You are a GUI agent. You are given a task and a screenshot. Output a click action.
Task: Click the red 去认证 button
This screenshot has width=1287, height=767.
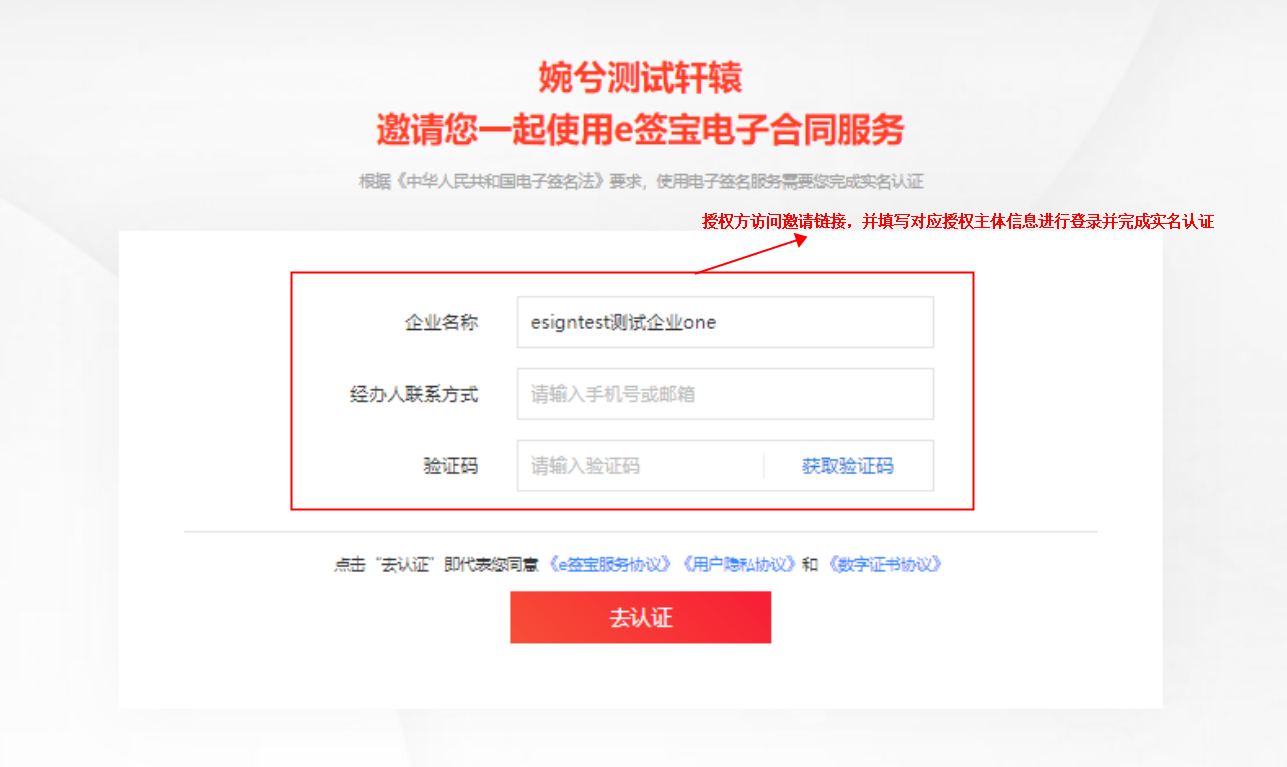(x=640, y=617)
